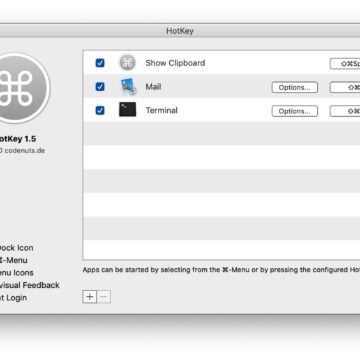
Task: Select the Mail row label
Action: click(x=153, y=87)
